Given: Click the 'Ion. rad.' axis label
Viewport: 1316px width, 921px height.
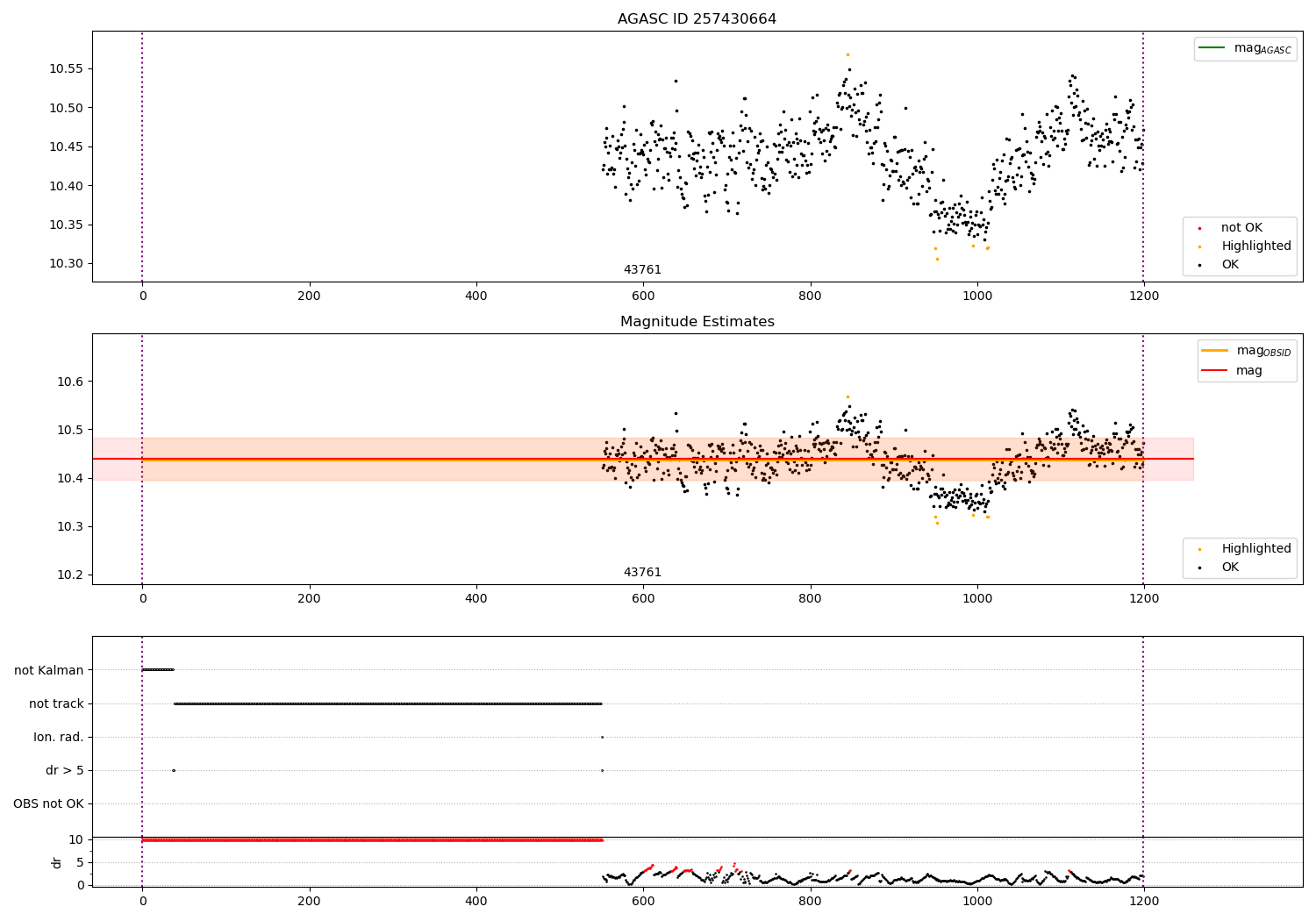Looking at the screenshot, I should tap(59, 737).
